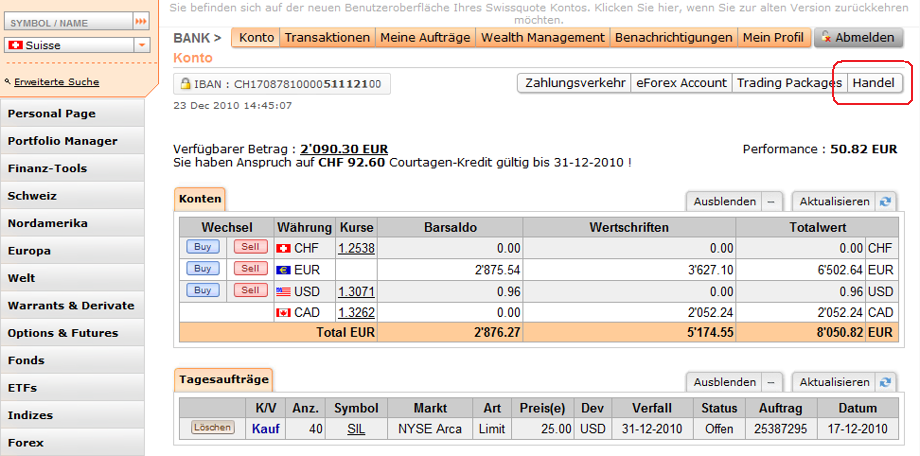Open Europa in the sidebar

point(72,251)
